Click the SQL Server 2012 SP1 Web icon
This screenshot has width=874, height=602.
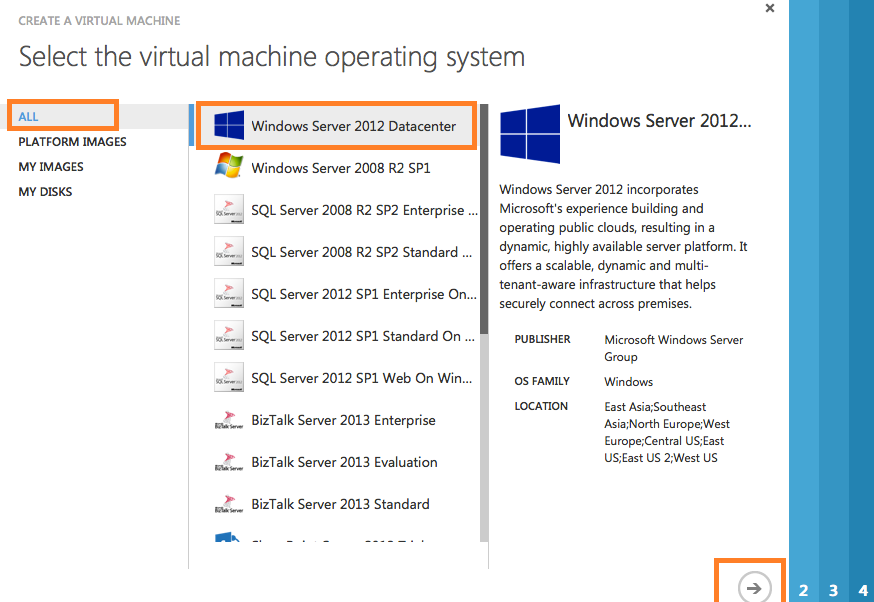click(229, 377)
